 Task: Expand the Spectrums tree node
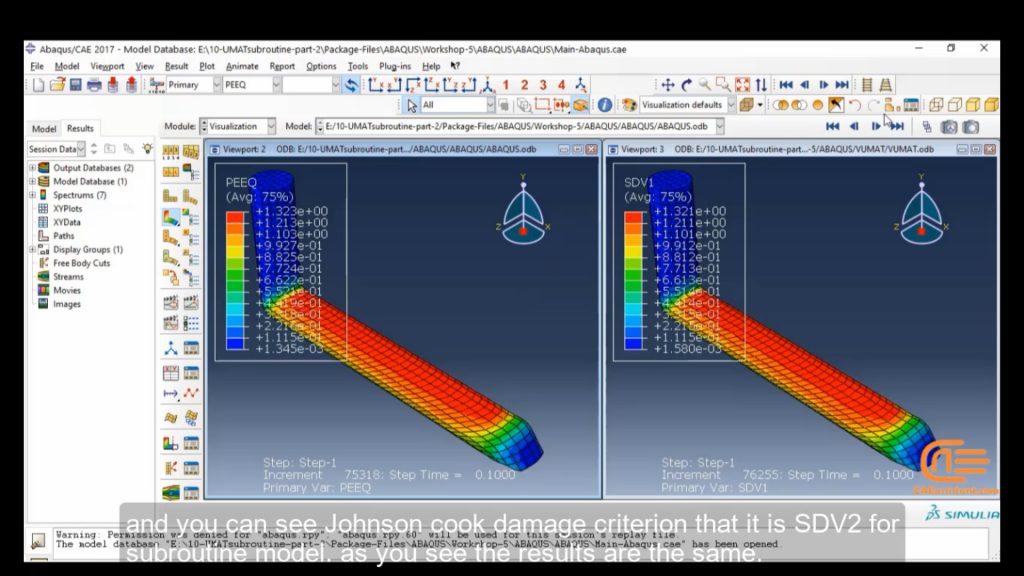coord(31,195)
